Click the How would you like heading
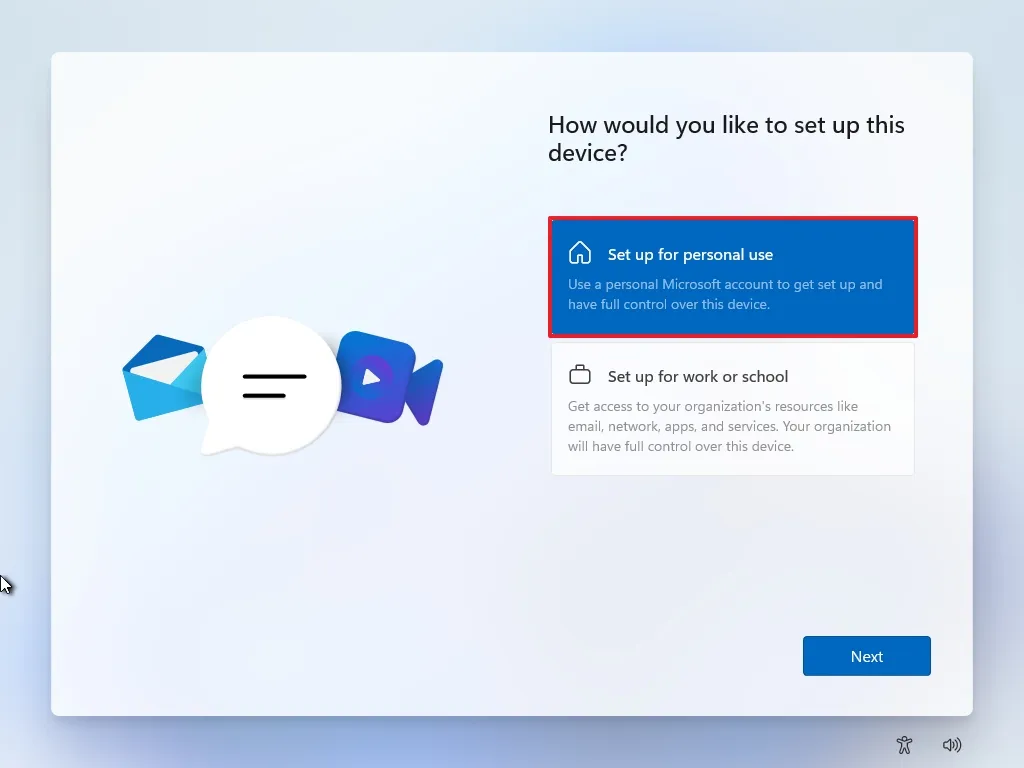Viewport: 1024px width, 768px height. point(726,138)
